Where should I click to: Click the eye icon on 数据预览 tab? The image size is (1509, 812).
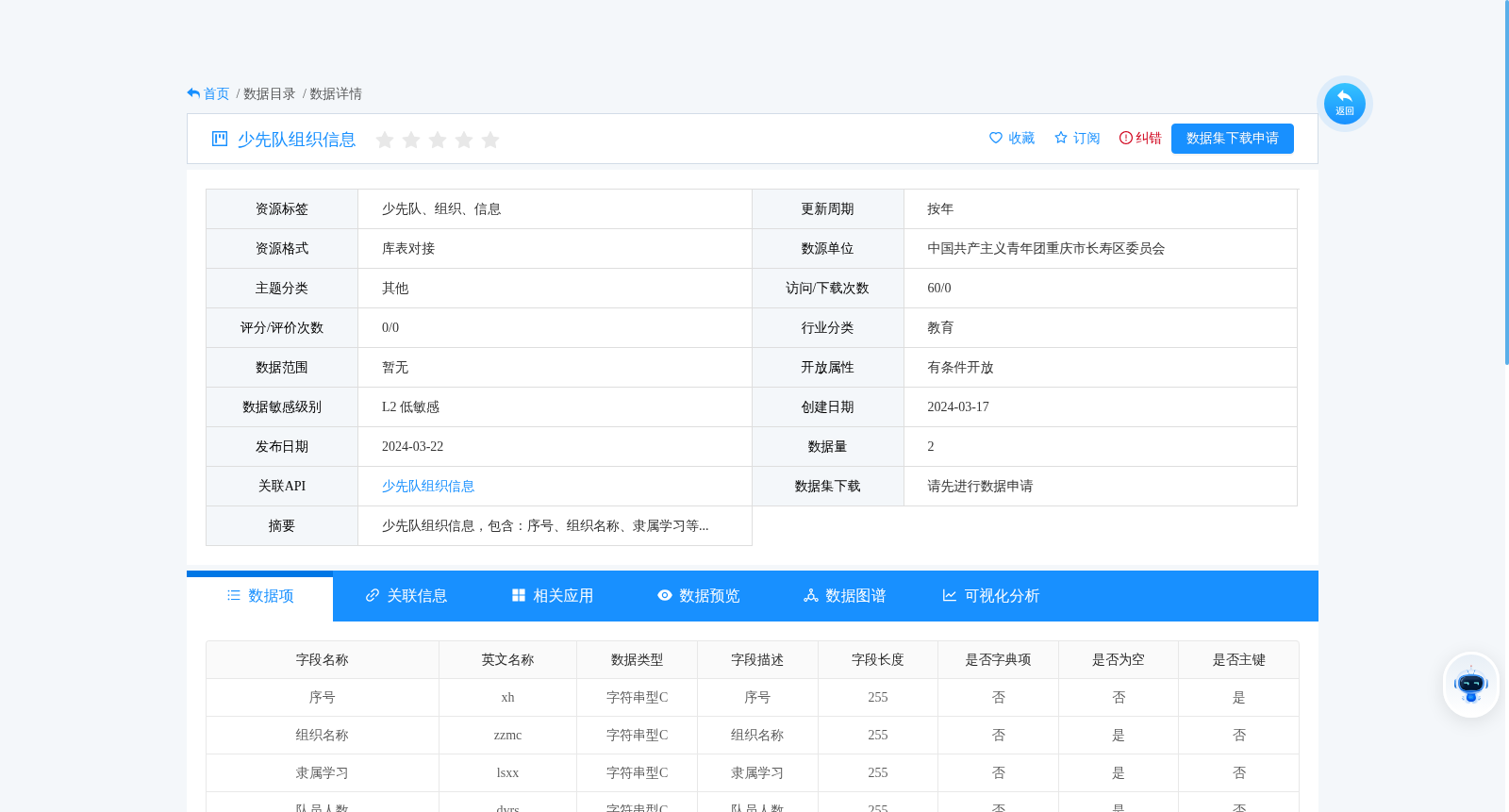coord(665,595)
